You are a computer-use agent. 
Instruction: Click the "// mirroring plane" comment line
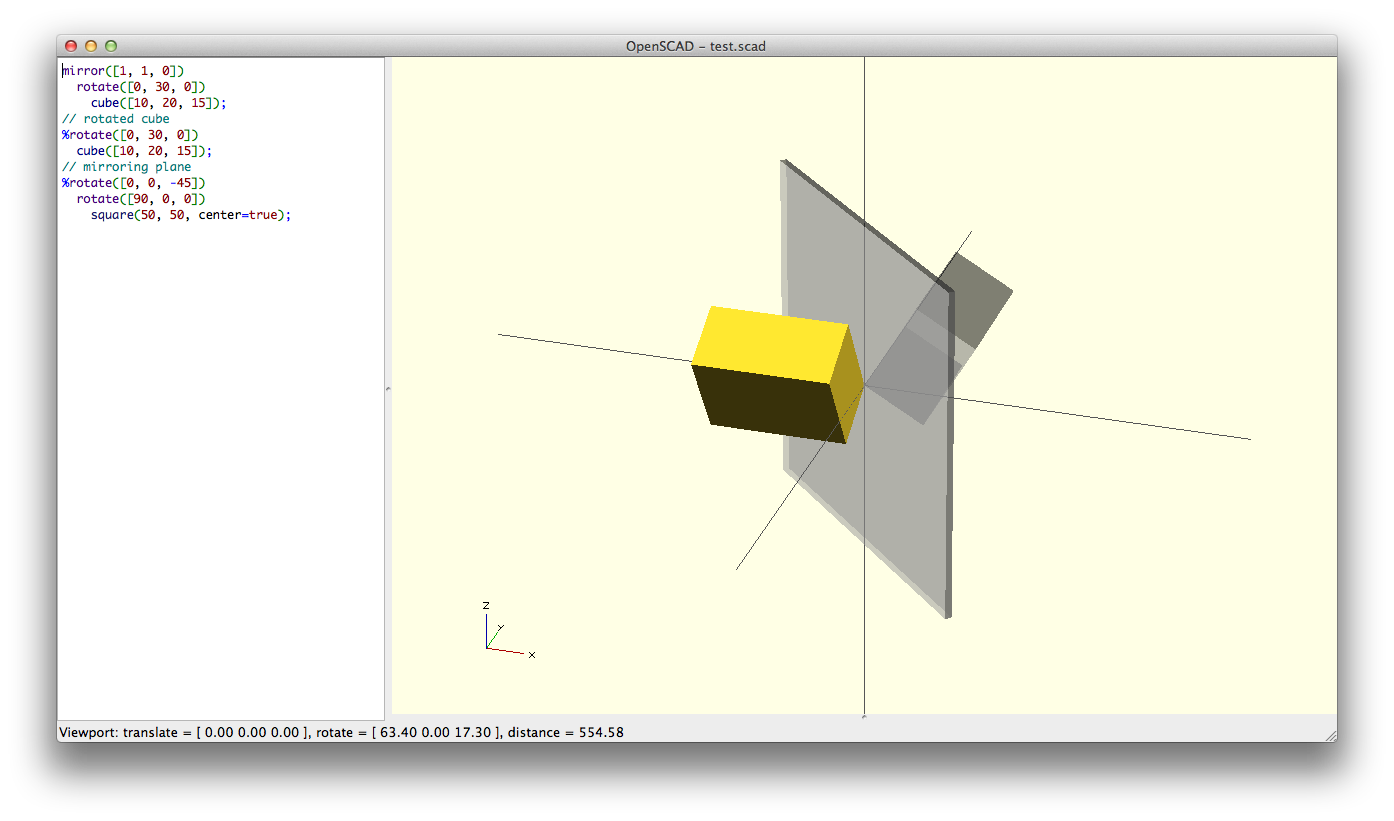click(126, 167)
